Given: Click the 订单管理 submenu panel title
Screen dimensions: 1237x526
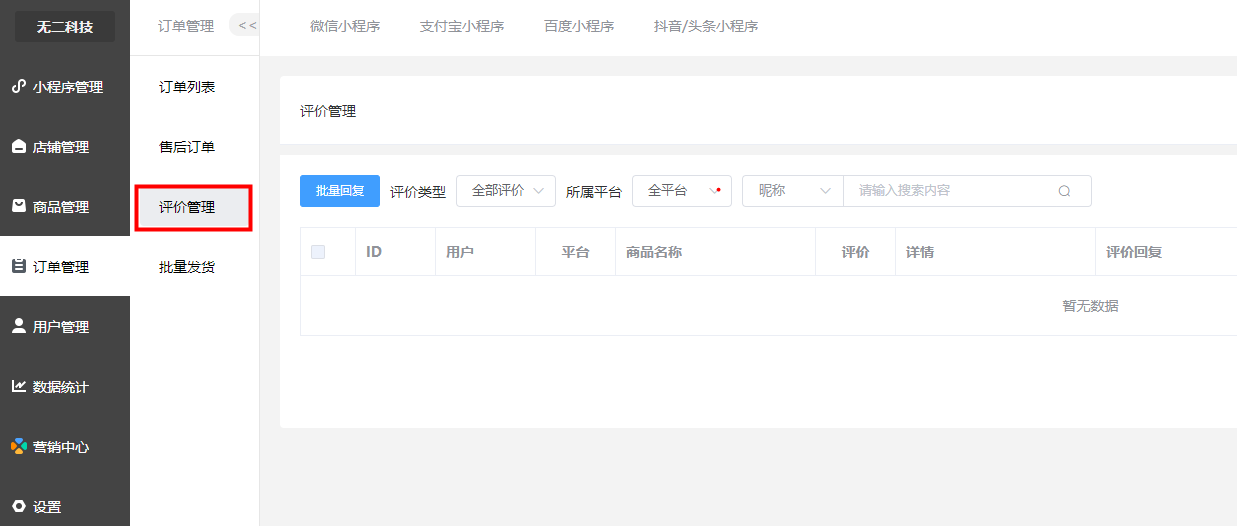Looking at the screenshot, I should (186, 26).
